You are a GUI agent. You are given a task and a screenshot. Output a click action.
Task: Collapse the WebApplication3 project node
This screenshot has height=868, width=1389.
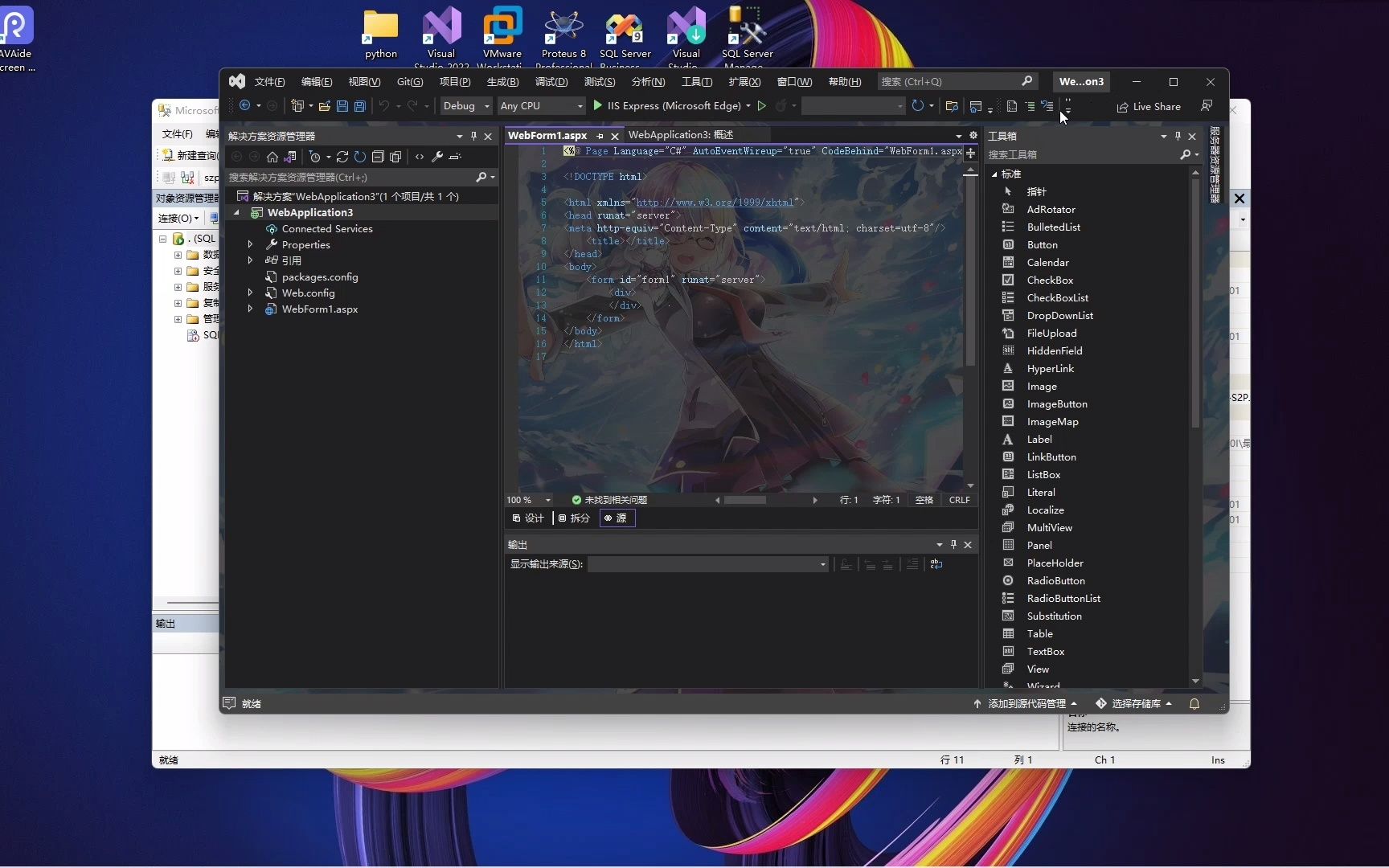[x=236, y=212]
